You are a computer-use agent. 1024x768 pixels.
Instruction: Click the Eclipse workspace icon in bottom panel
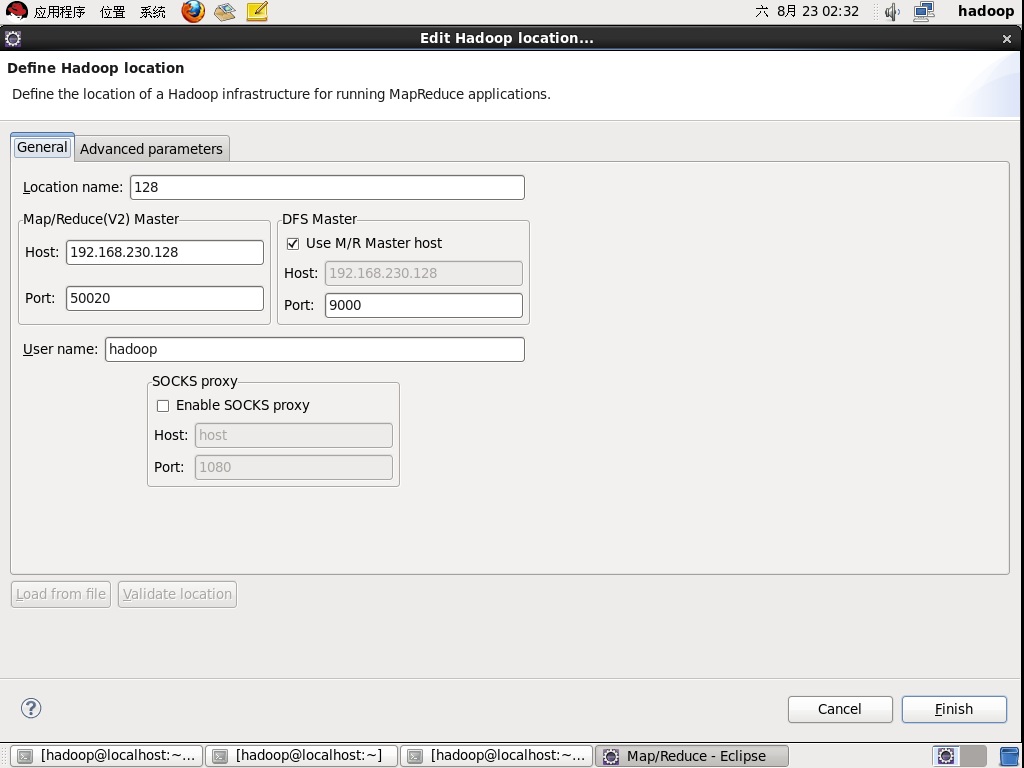click(x=946, y=756)
